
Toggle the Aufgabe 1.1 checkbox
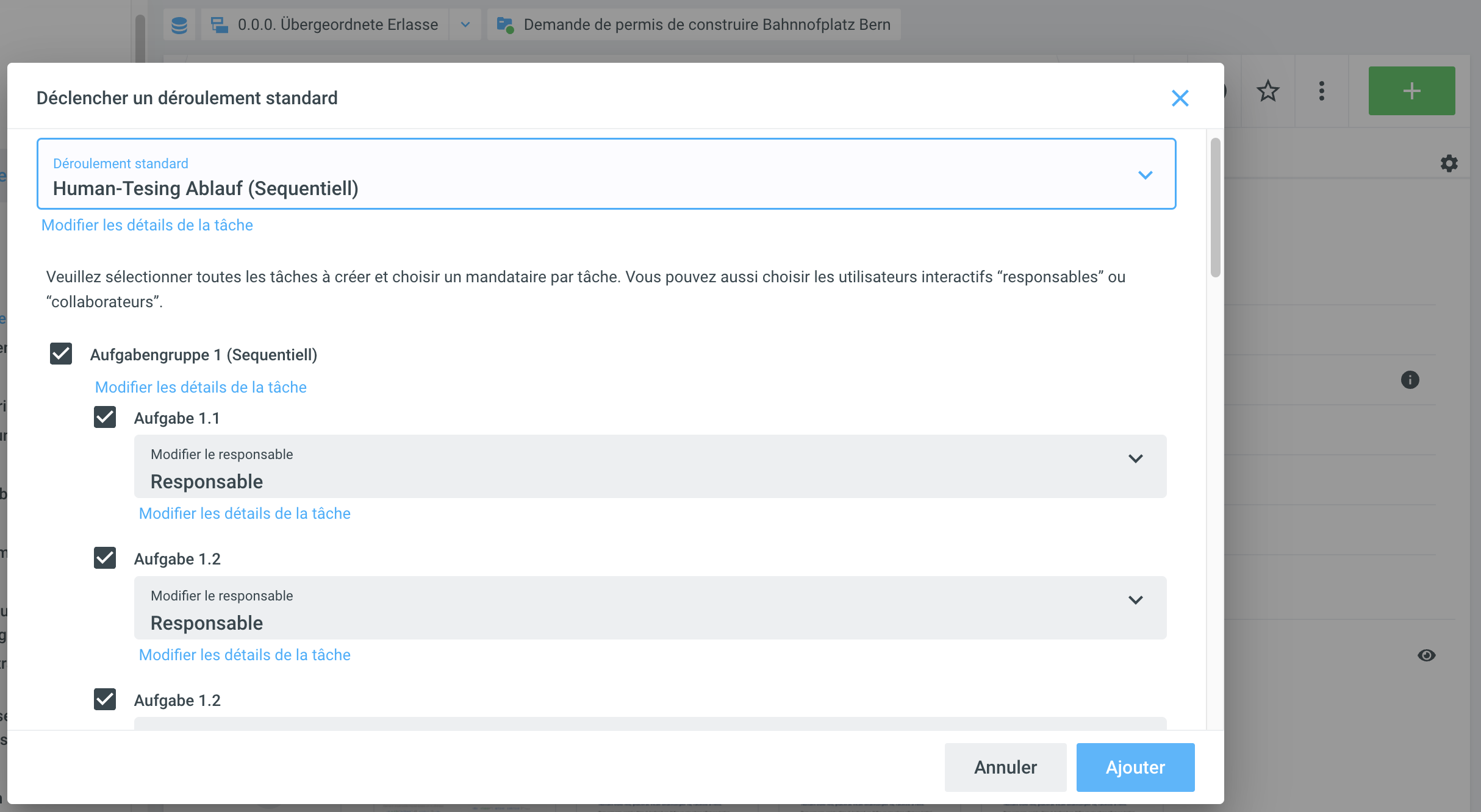click(x=105, y=418)
